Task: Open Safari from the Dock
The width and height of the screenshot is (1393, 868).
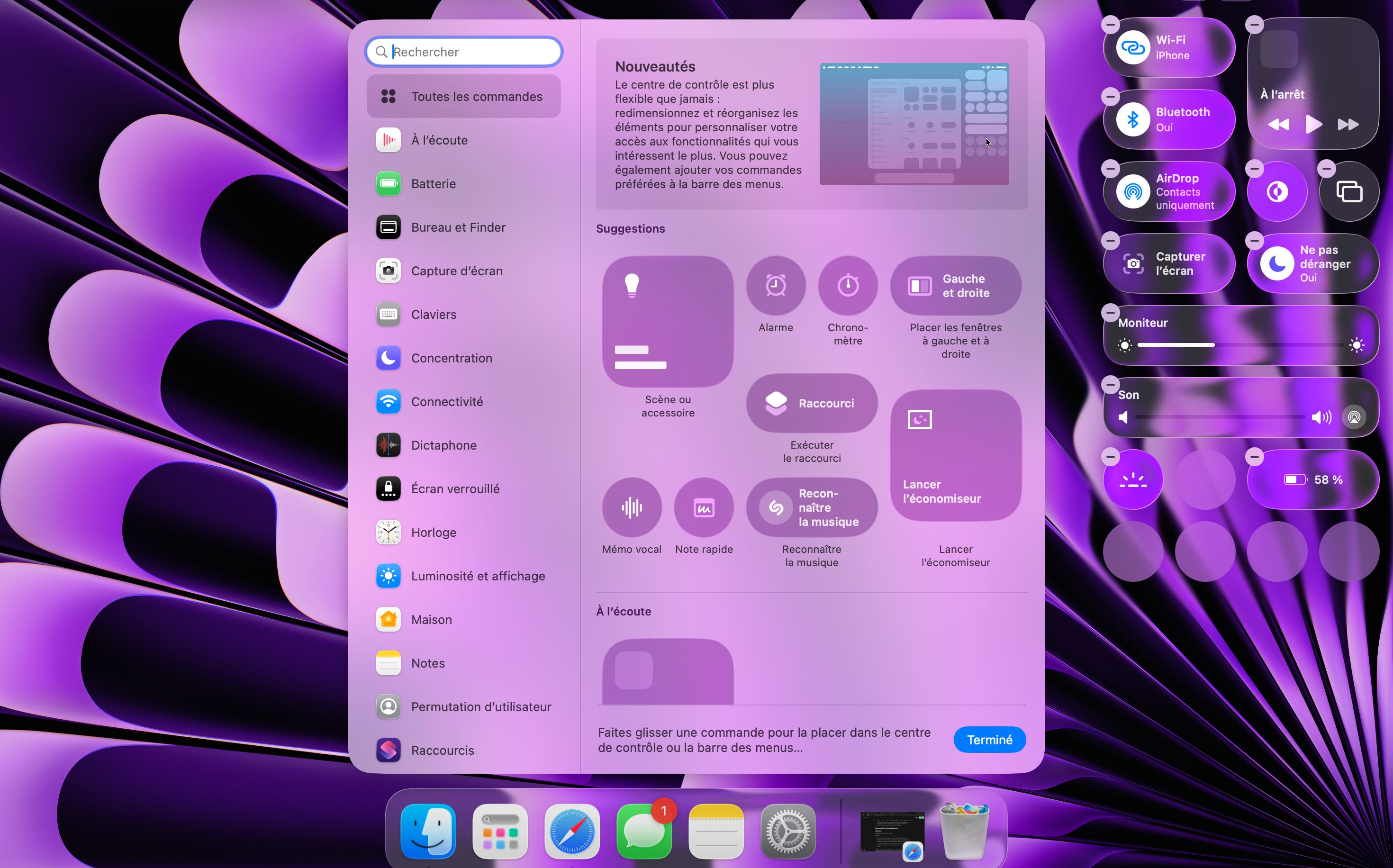Action: tap(572, 831)
